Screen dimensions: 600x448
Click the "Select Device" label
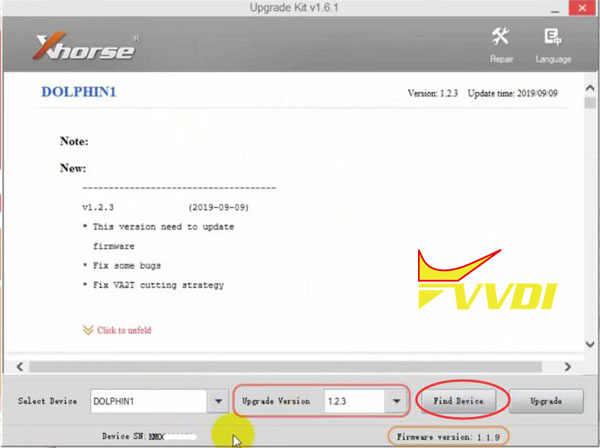47,401
